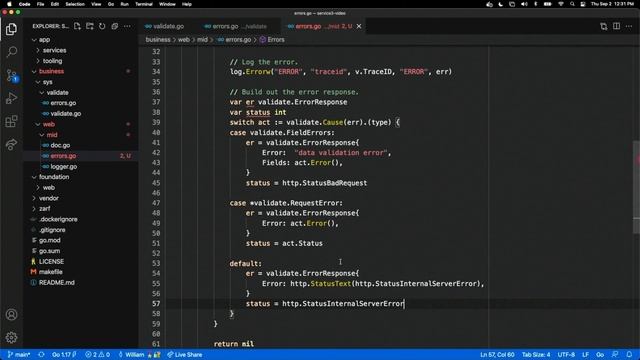
Task: Open the notifications bell
Action: 629,355
